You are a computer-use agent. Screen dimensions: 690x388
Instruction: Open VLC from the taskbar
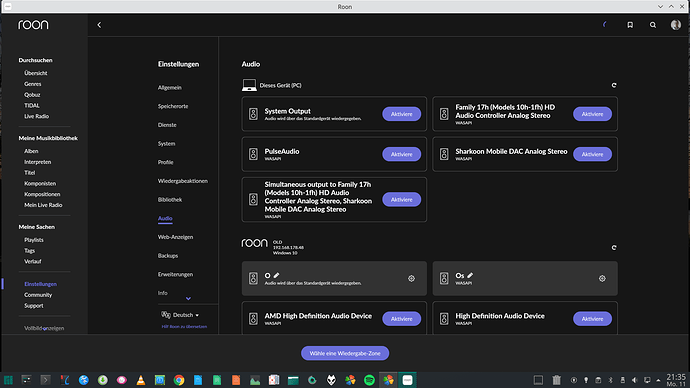coord(141,380)
